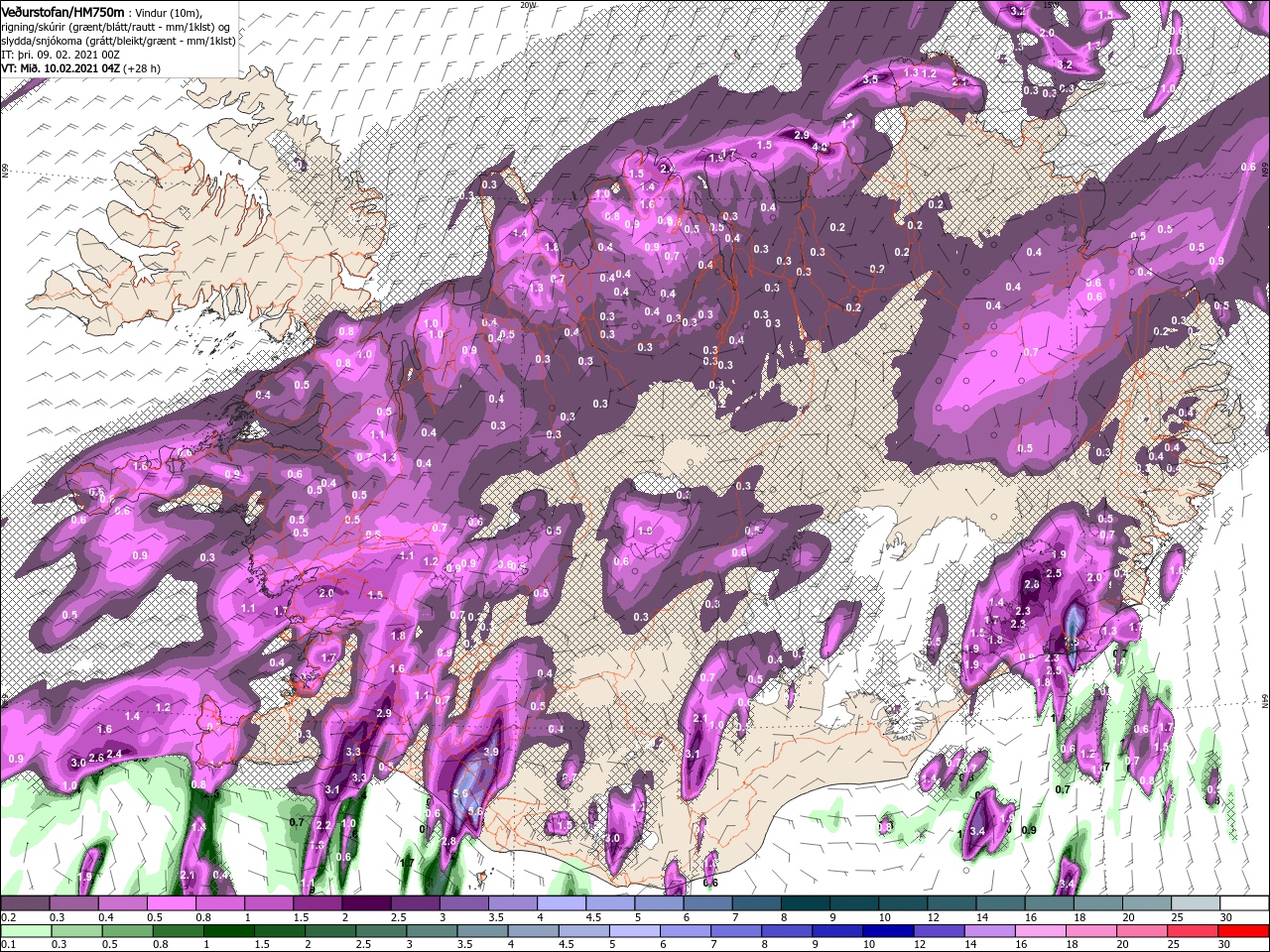Viewport: 1270px width, 952px height.
Task: Click the '0.1' label in the rain legend
Action: pyautogui.click(x=7, y=944)
